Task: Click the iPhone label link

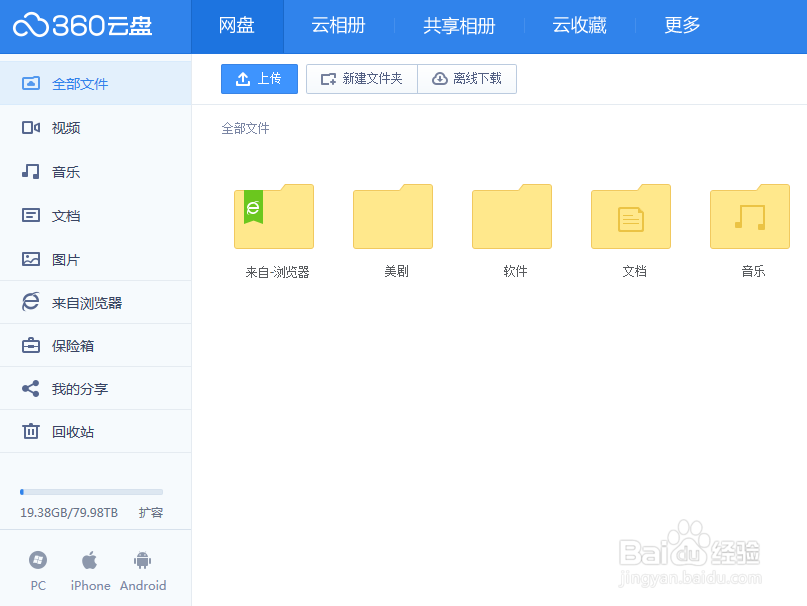Action: [x=91, y=586]
